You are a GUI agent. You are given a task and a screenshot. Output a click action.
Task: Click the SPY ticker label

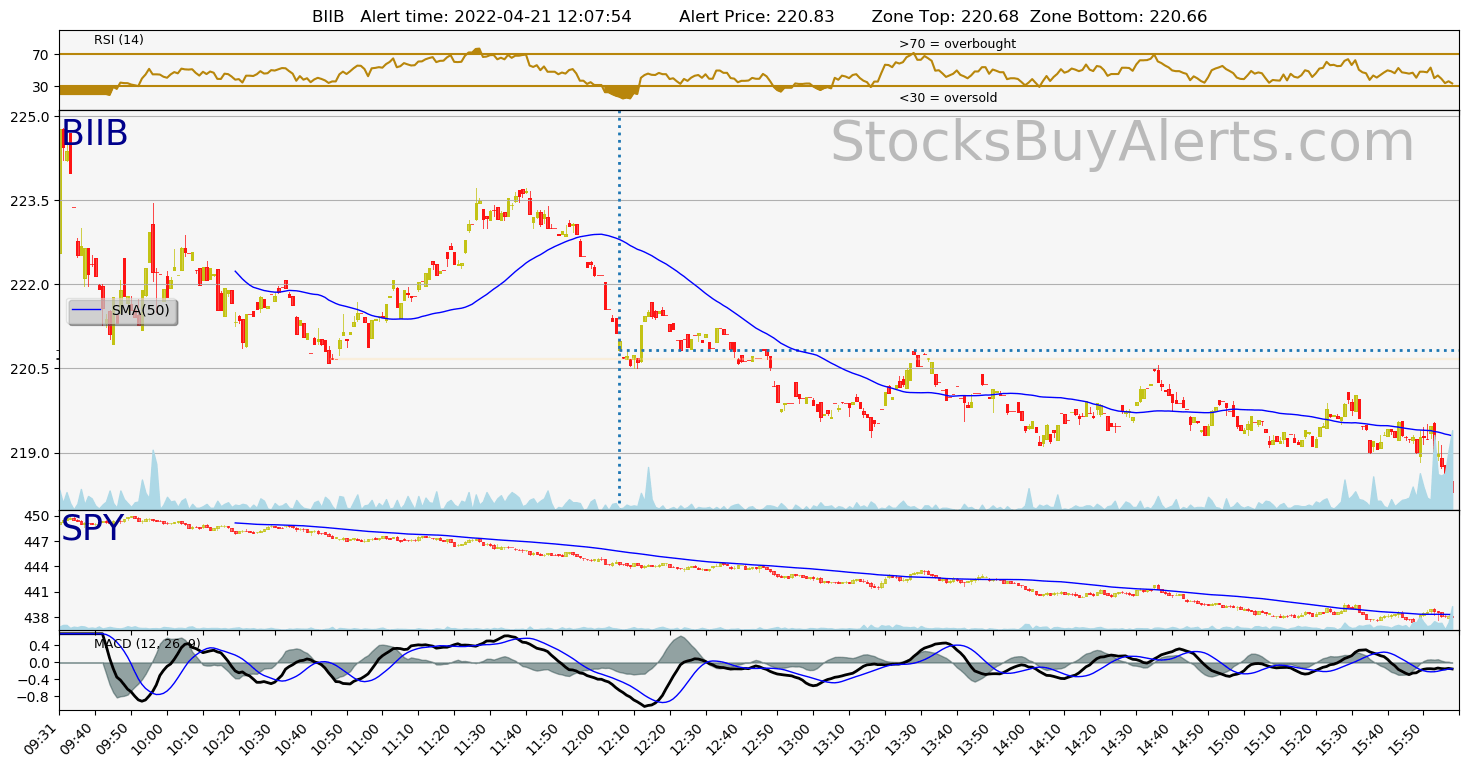click(92, 529)
